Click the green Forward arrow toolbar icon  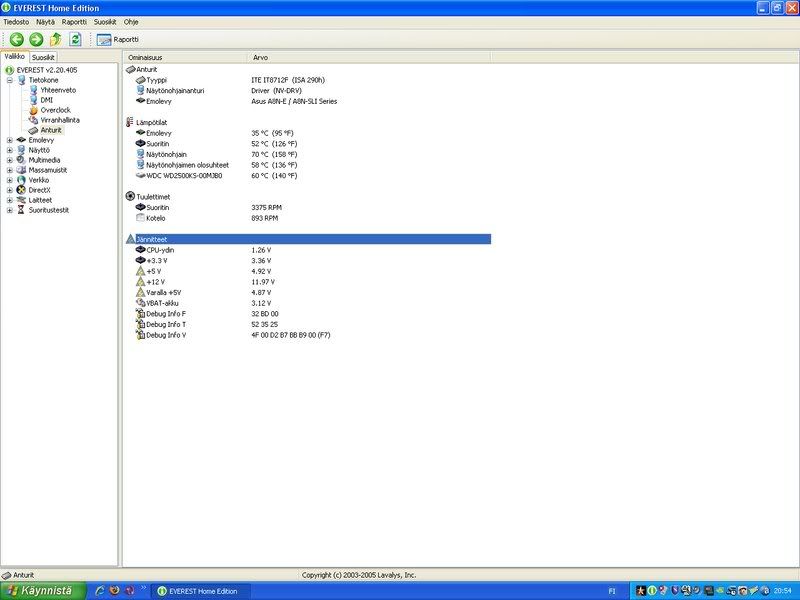(x=36, y=39)
